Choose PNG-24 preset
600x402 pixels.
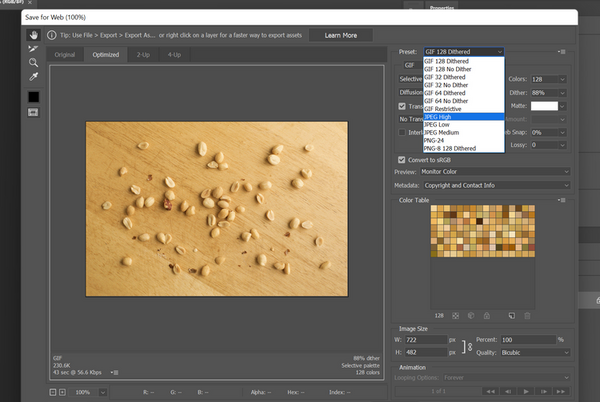pos(464,140)
